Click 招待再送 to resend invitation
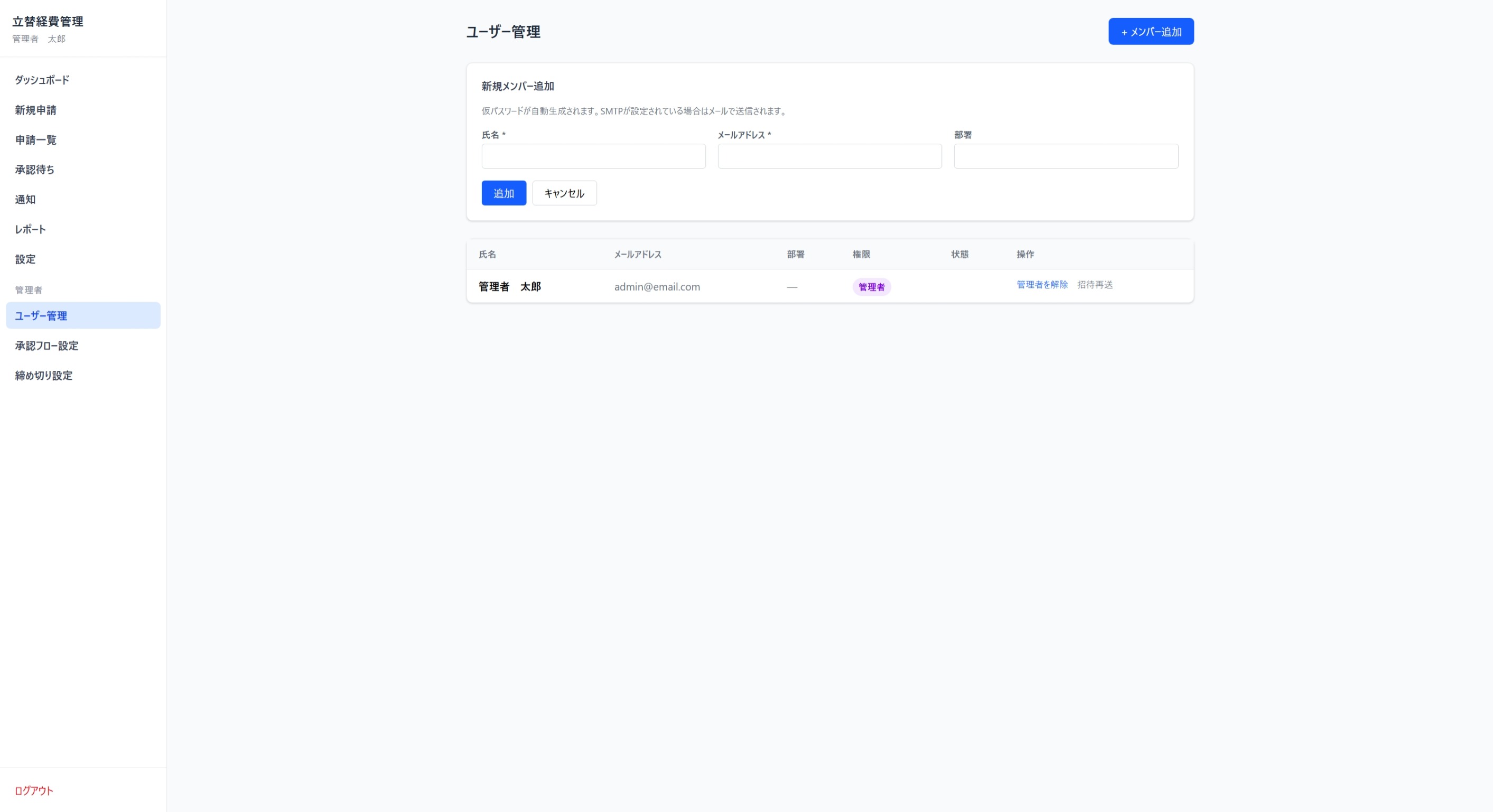The image size is (1493, 812). [x=1094, y=285]
